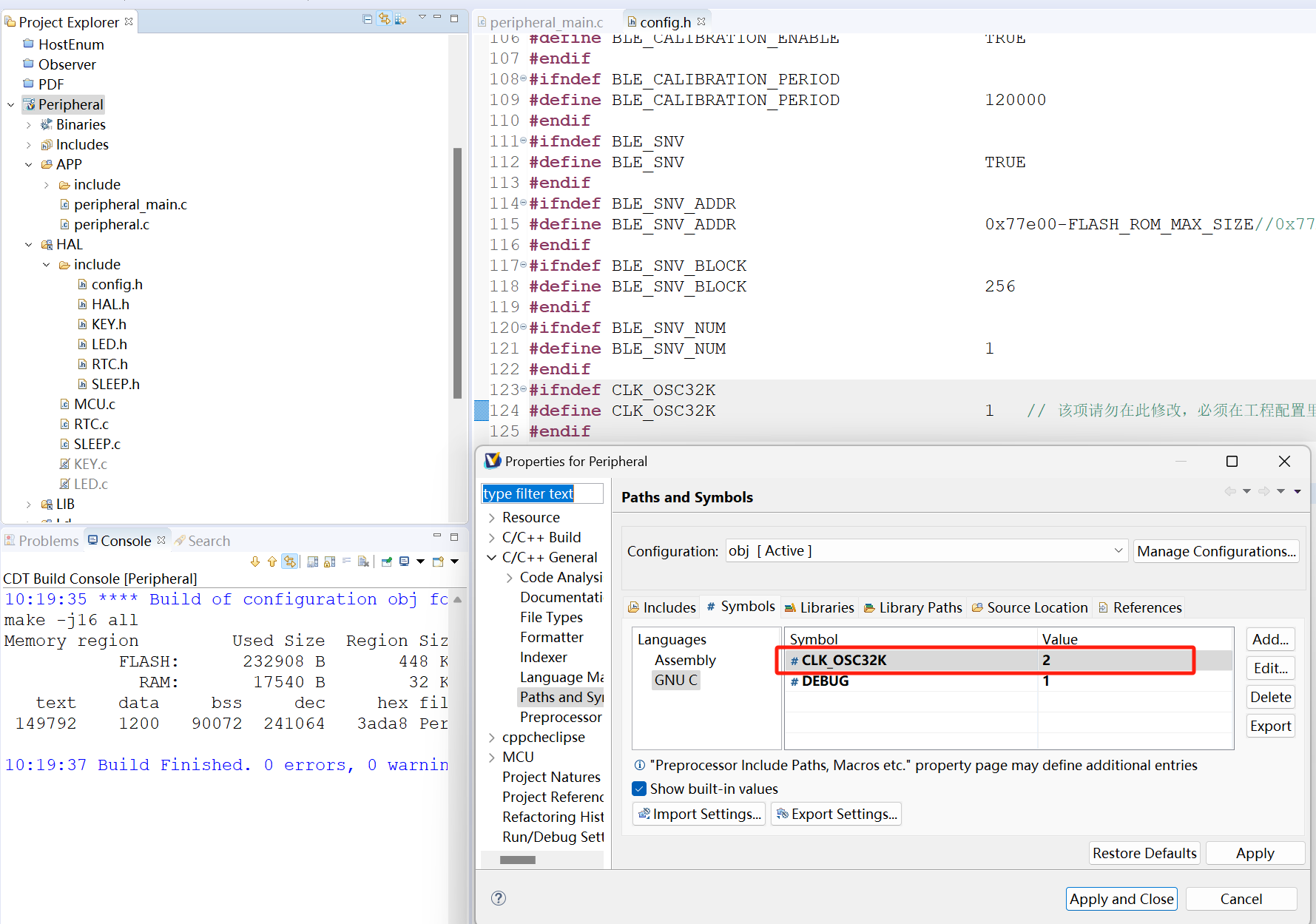Image resolution: width=1316 pixels, height=924 pixels.
Task: Click the Apply and Close button
Action: [x=1121, y=899]
